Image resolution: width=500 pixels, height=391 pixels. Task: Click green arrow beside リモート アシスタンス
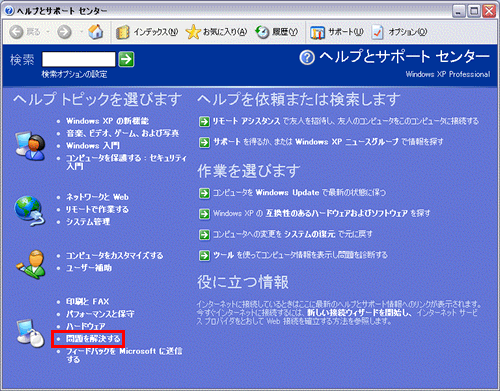pos(204,122)
